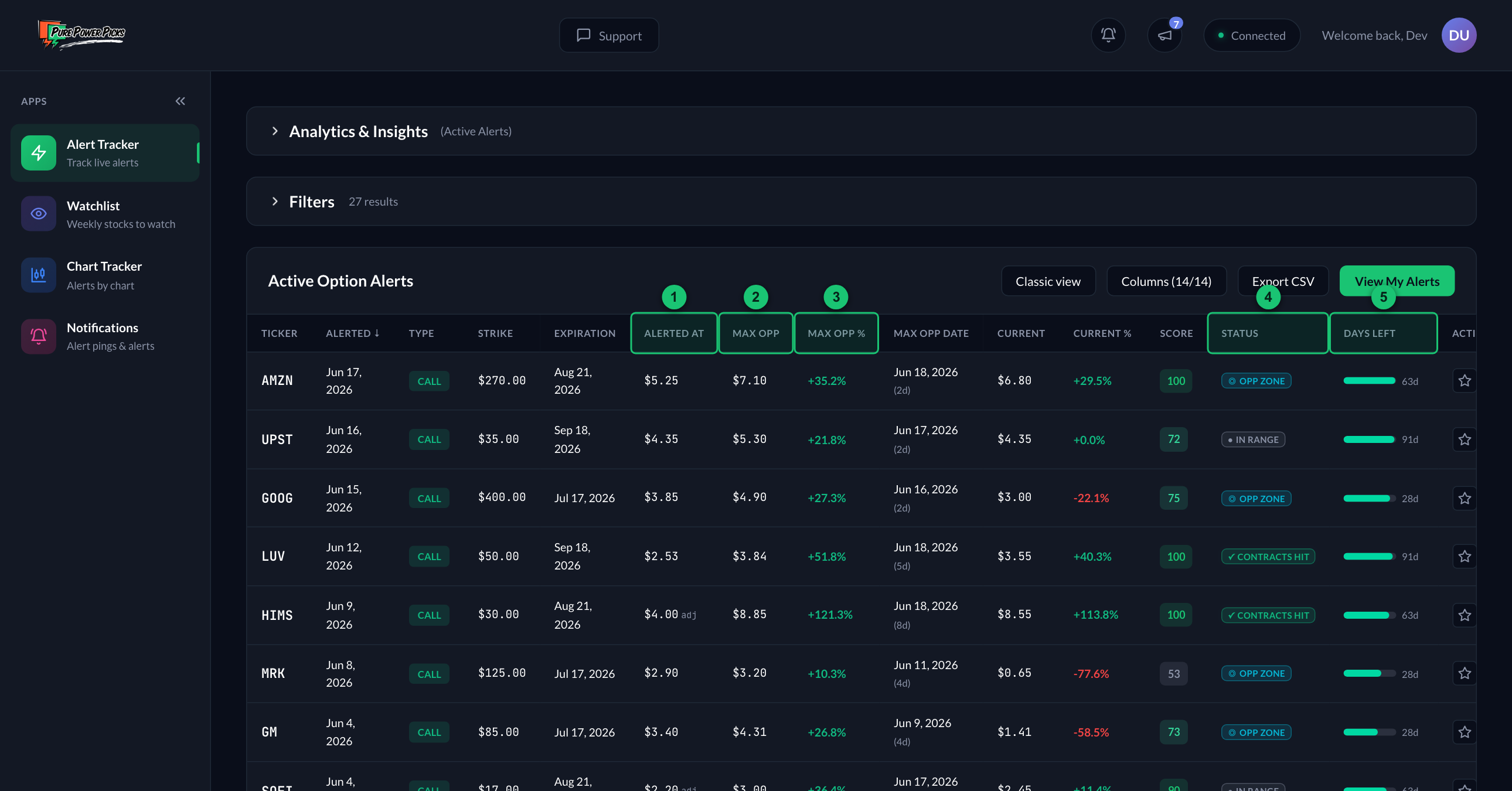Click MRK score 53 badge
Screen dimensions: 1512x791
pyautogui.click(x=1174, y=673)
